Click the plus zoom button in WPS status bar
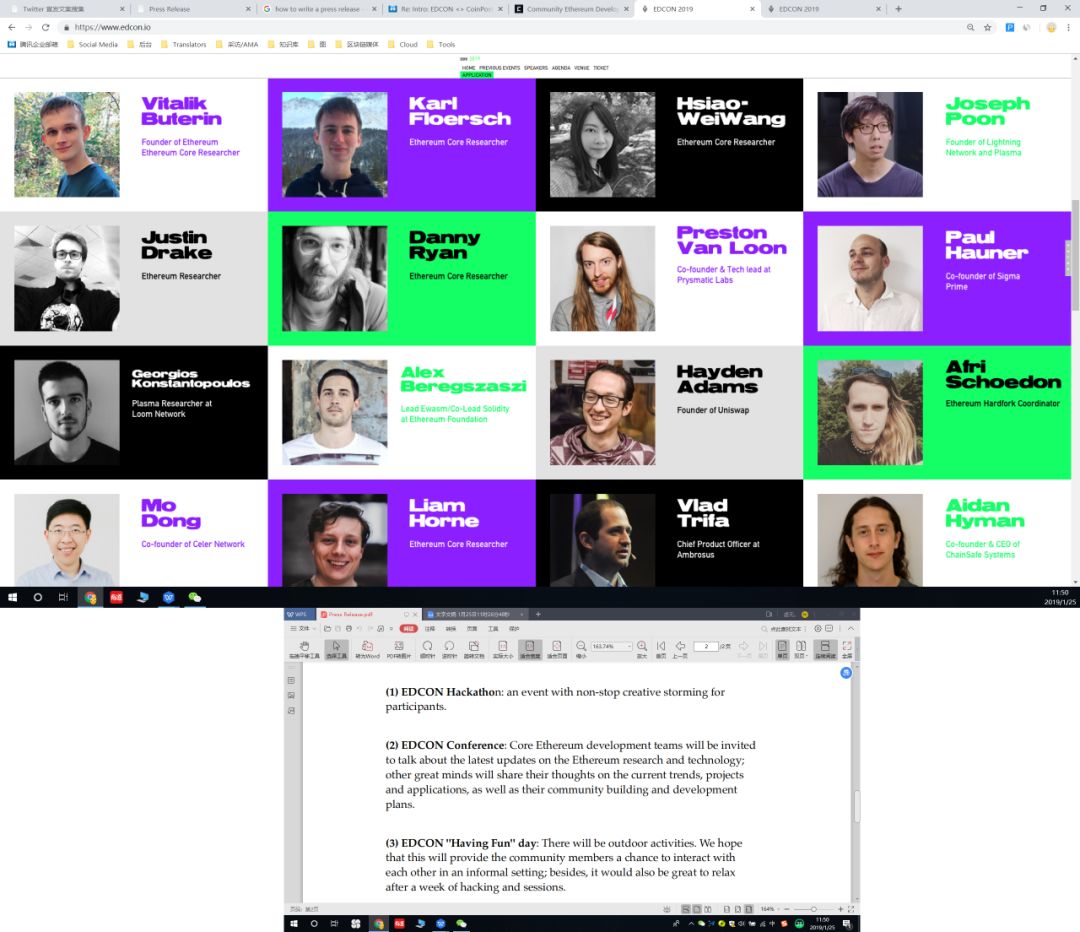This screenshot has width=1080, height=932. [x=840, y=909]
